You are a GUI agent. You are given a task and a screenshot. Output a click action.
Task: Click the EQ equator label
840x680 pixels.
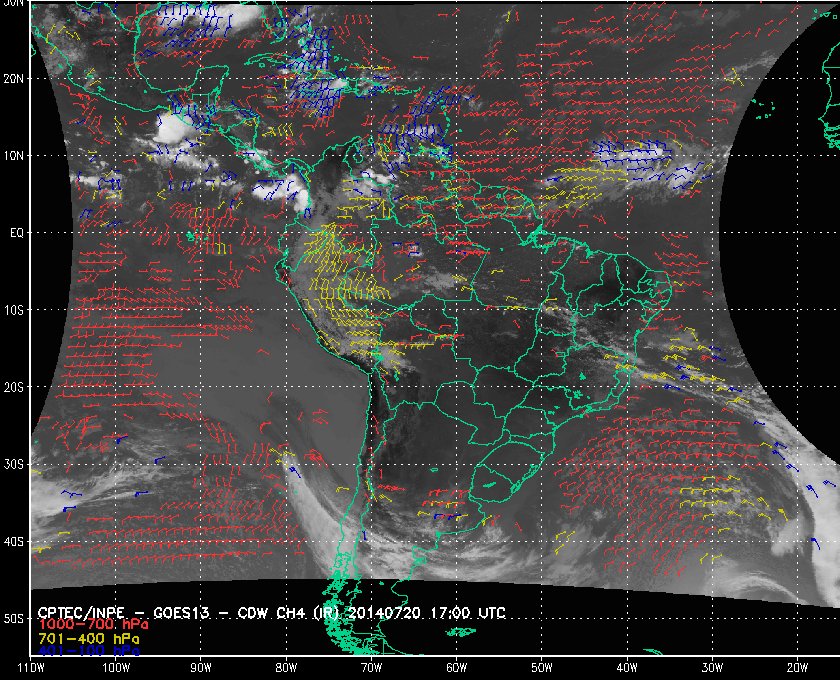click(x=17, y=233)
